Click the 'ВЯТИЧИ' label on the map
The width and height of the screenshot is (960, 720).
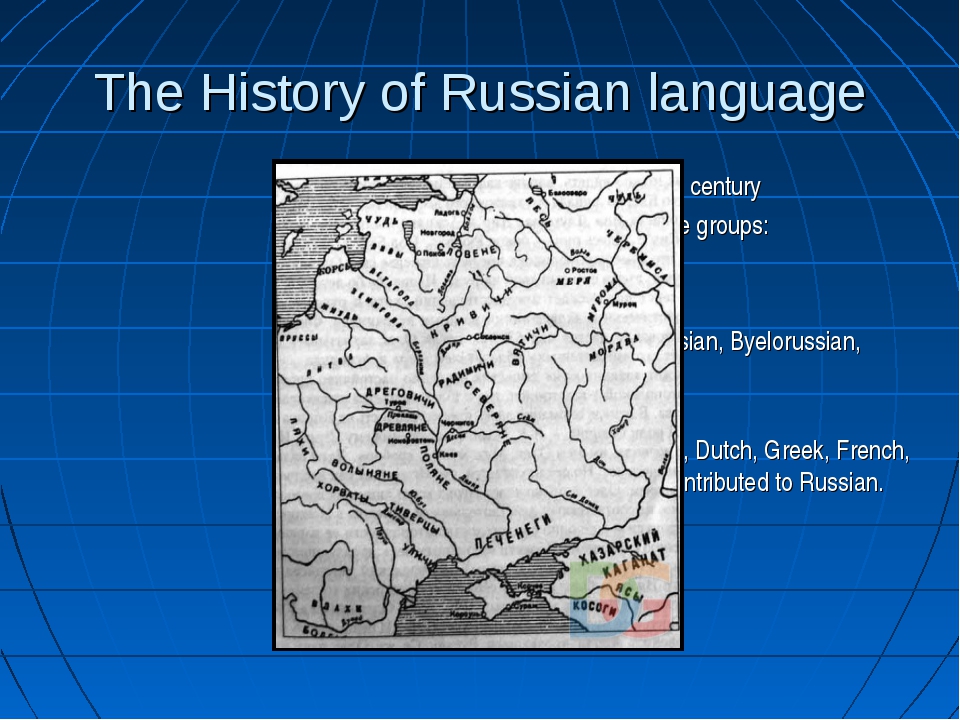(x=531, y=343)
